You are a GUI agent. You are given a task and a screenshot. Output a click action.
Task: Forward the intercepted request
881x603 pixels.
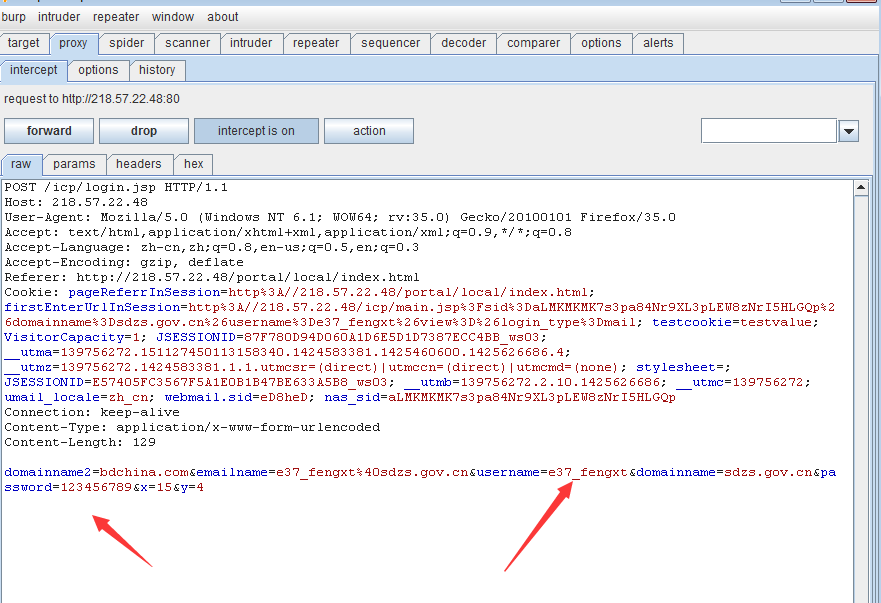pos(49,131)
